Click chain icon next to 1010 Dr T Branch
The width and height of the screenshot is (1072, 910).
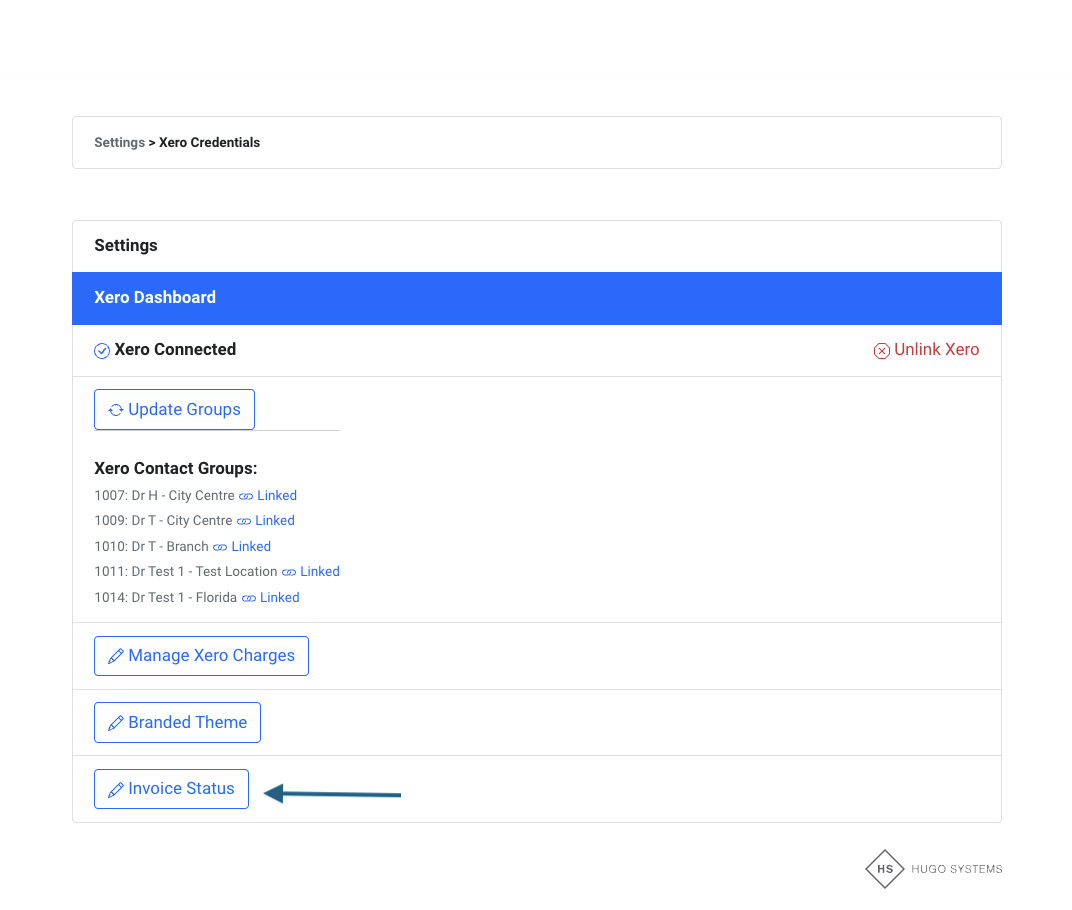click(x=220, y=547)
